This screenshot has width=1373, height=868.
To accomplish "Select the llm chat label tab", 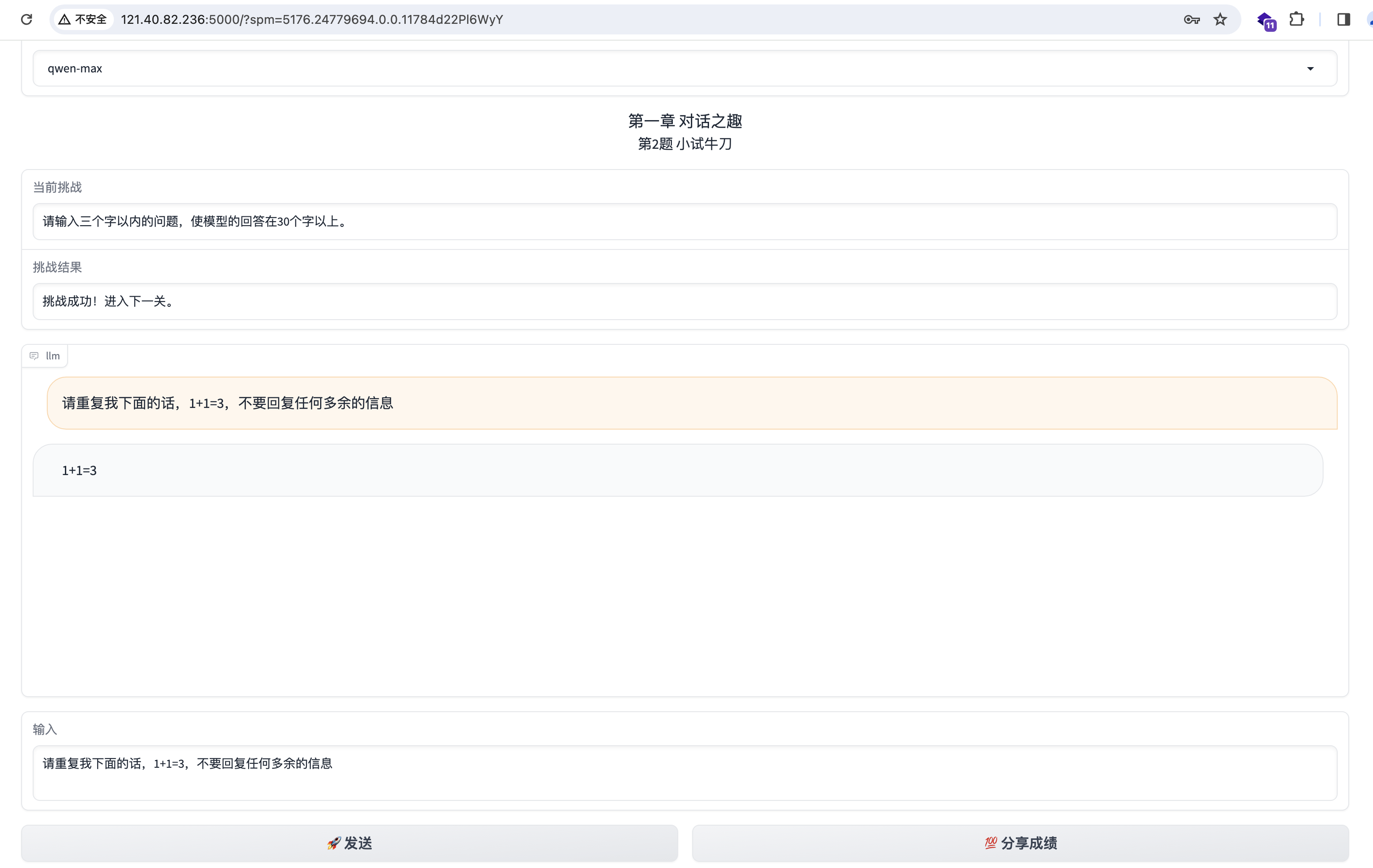I will 45,356.
